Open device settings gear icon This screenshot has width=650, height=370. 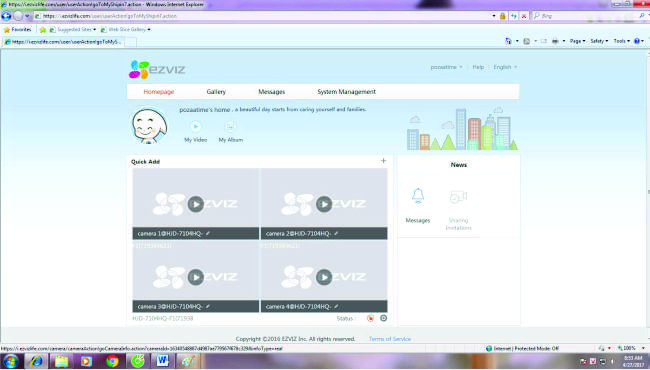click(x=383, y=318)
